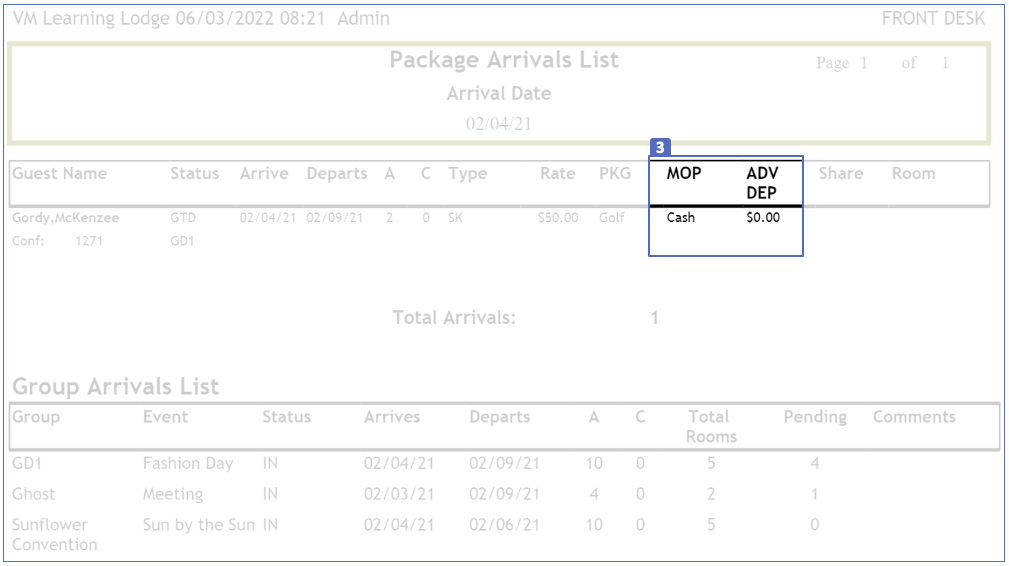Screen dimensions: 1009x566
Task: Click the $0.00 advance deposit amount
Action: (763, 217)
